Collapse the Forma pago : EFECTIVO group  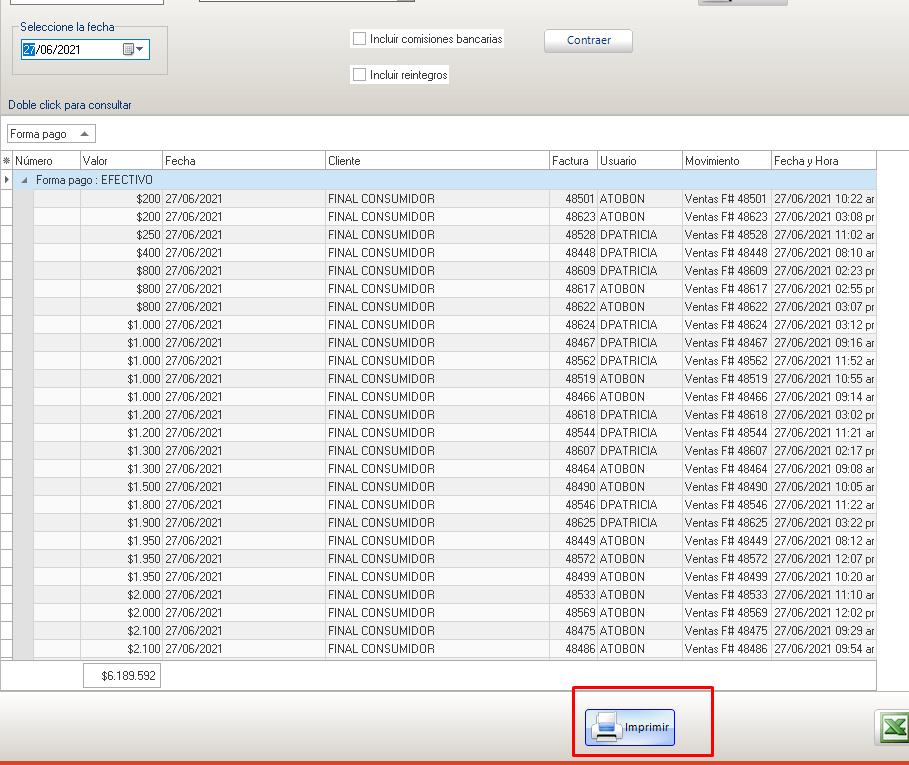24,180
